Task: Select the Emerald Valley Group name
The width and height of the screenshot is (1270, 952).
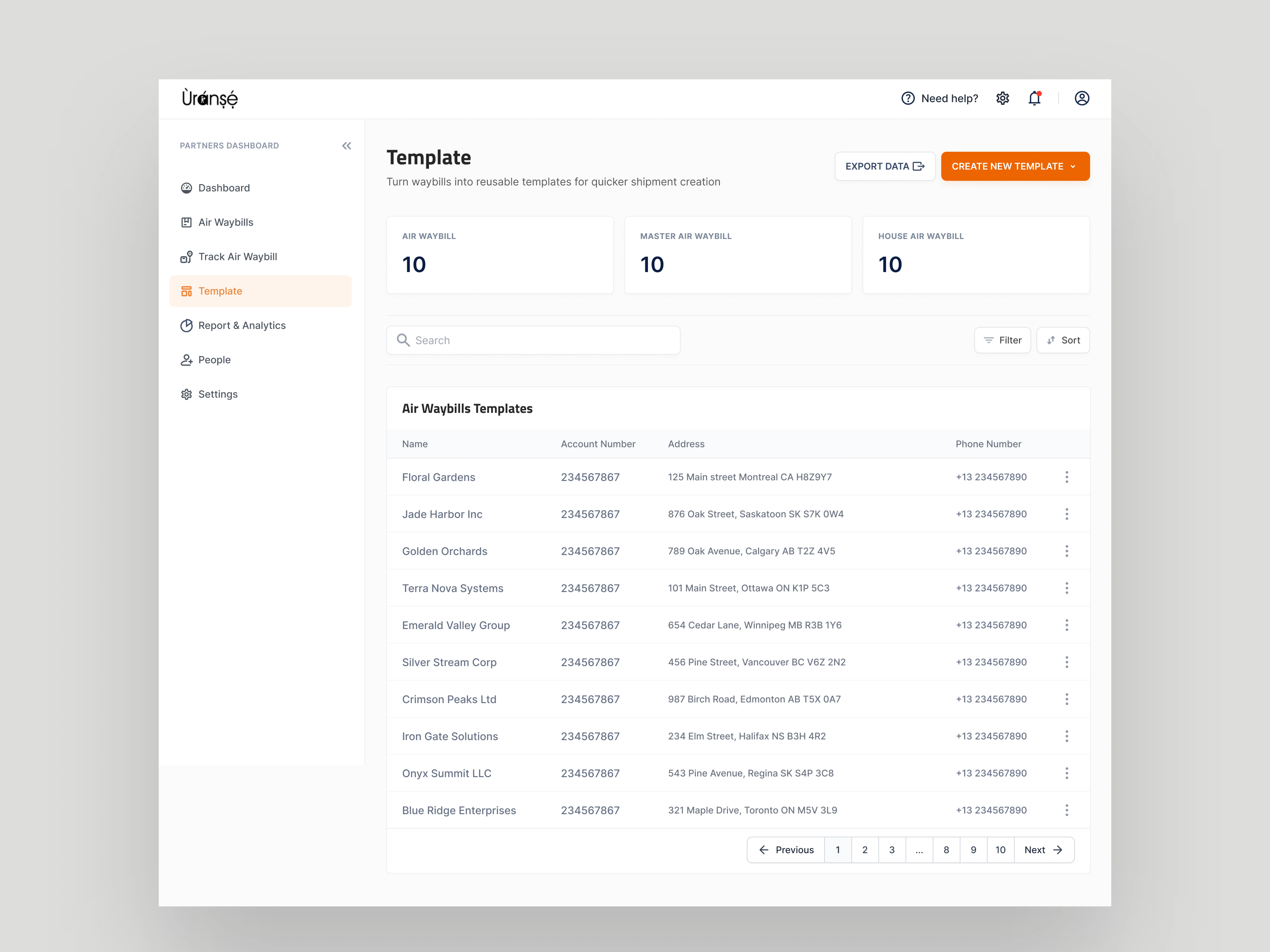Action: click(x=456, y=625)
